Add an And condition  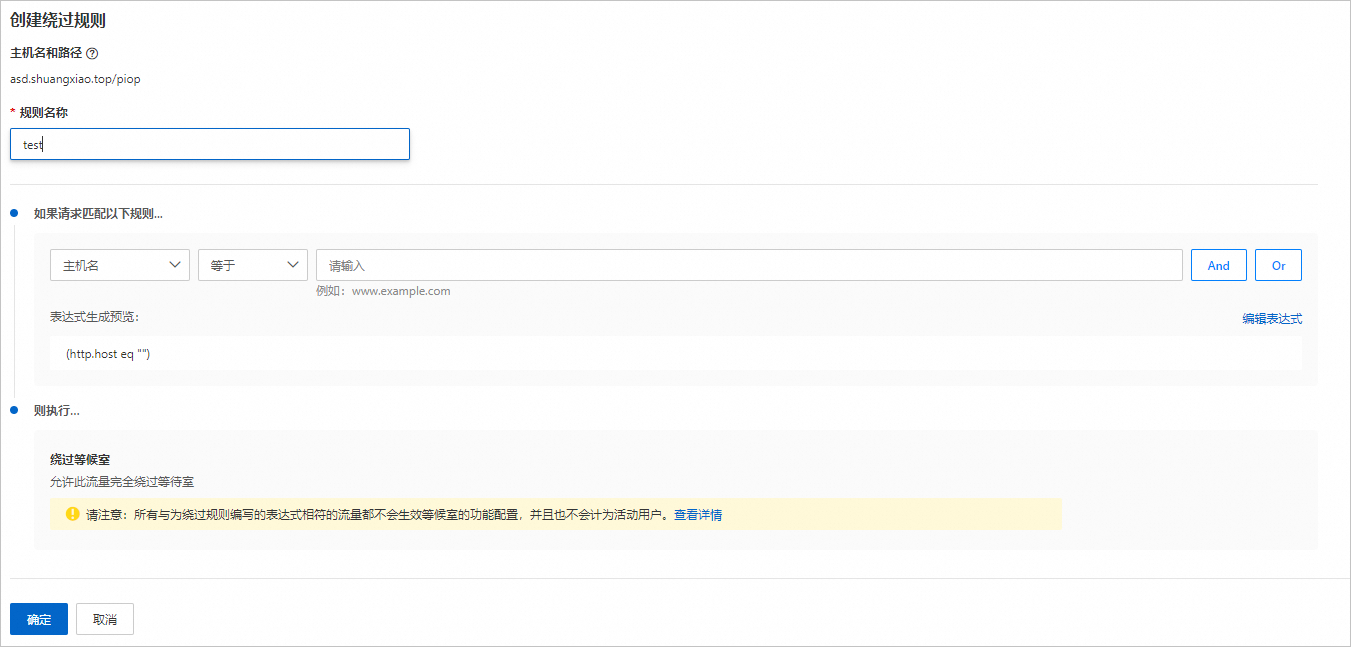1218,265
